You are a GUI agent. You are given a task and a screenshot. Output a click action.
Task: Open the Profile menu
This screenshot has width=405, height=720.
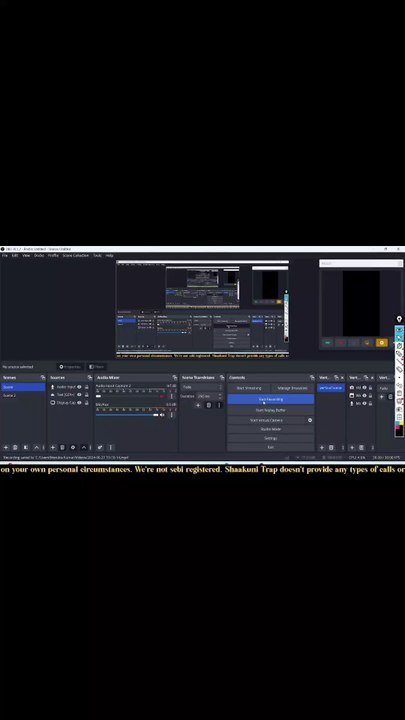[x=53, y=255]
